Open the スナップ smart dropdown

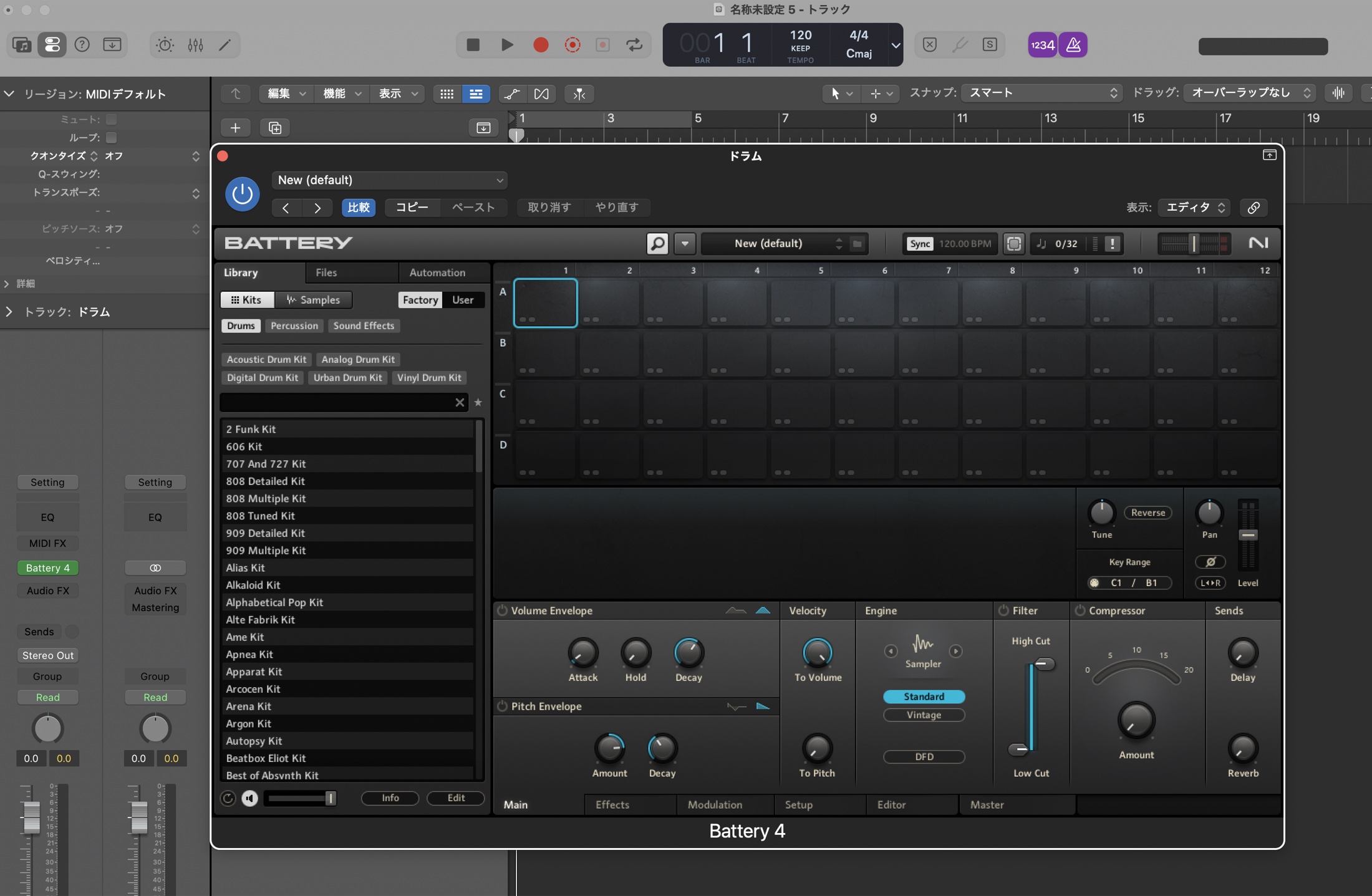(x=1042, y=93)
